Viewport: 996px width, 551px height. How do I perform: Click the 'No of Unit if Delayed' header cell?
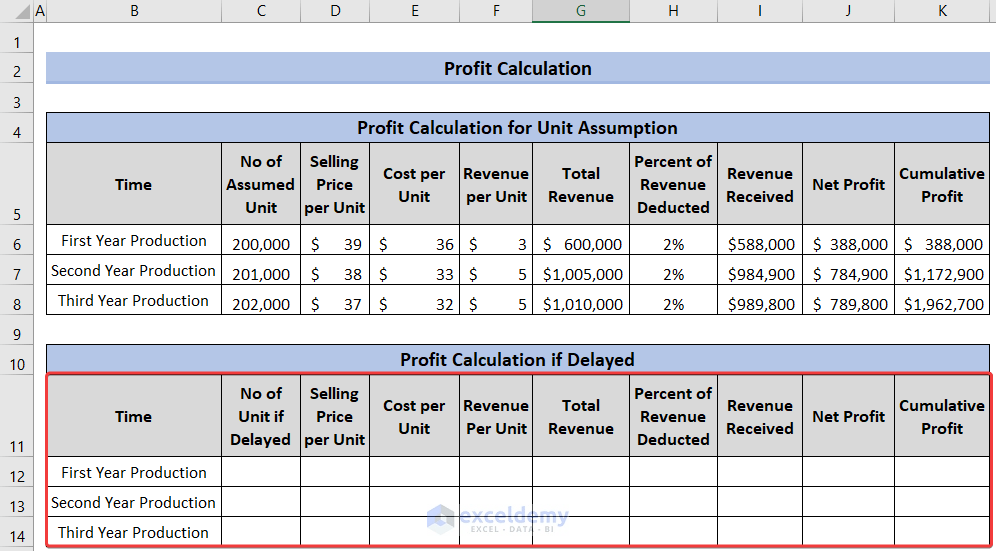click(261, 416)
